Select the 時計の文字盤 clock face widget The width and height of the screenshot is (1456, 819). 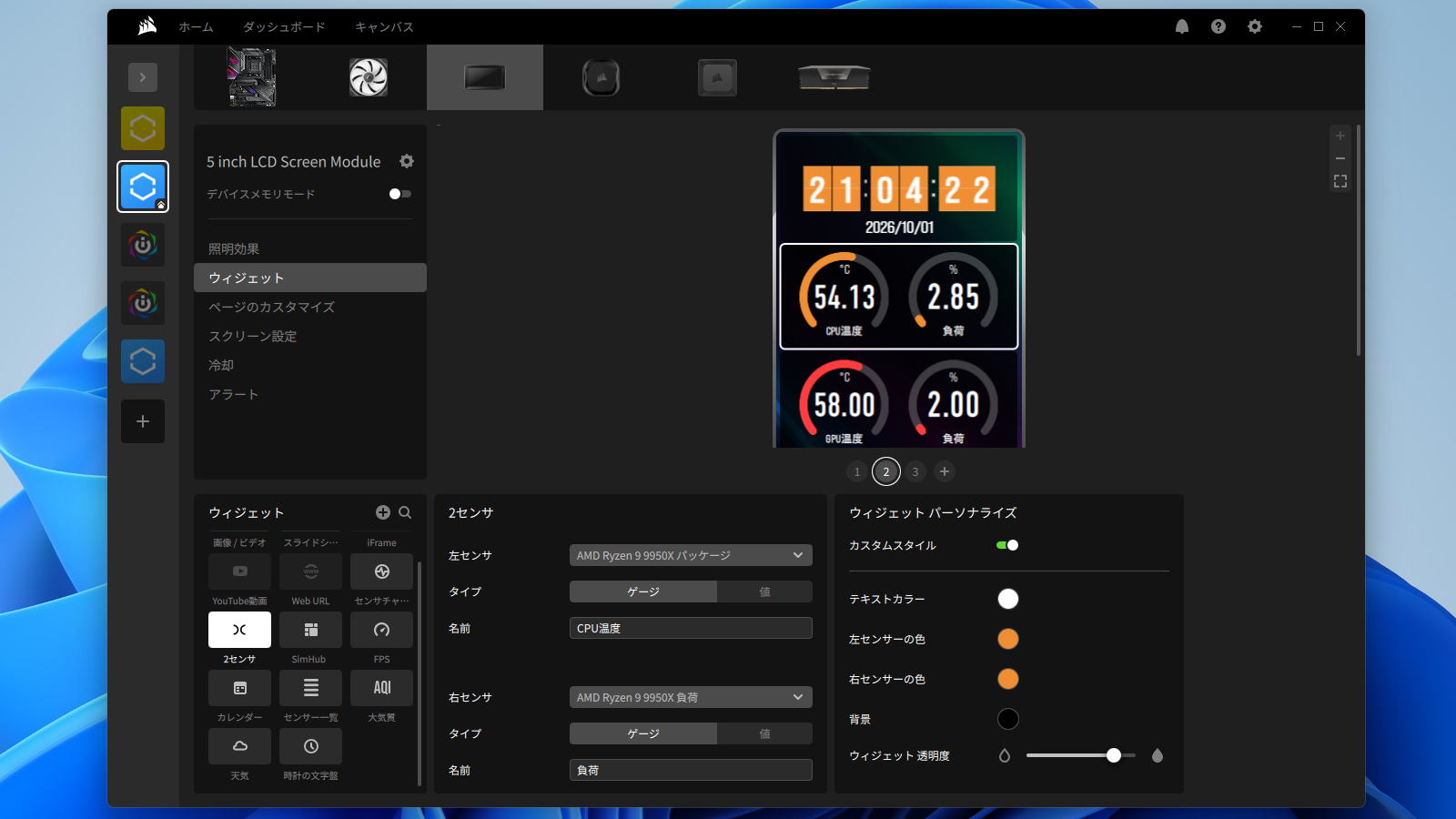(310, 746)
